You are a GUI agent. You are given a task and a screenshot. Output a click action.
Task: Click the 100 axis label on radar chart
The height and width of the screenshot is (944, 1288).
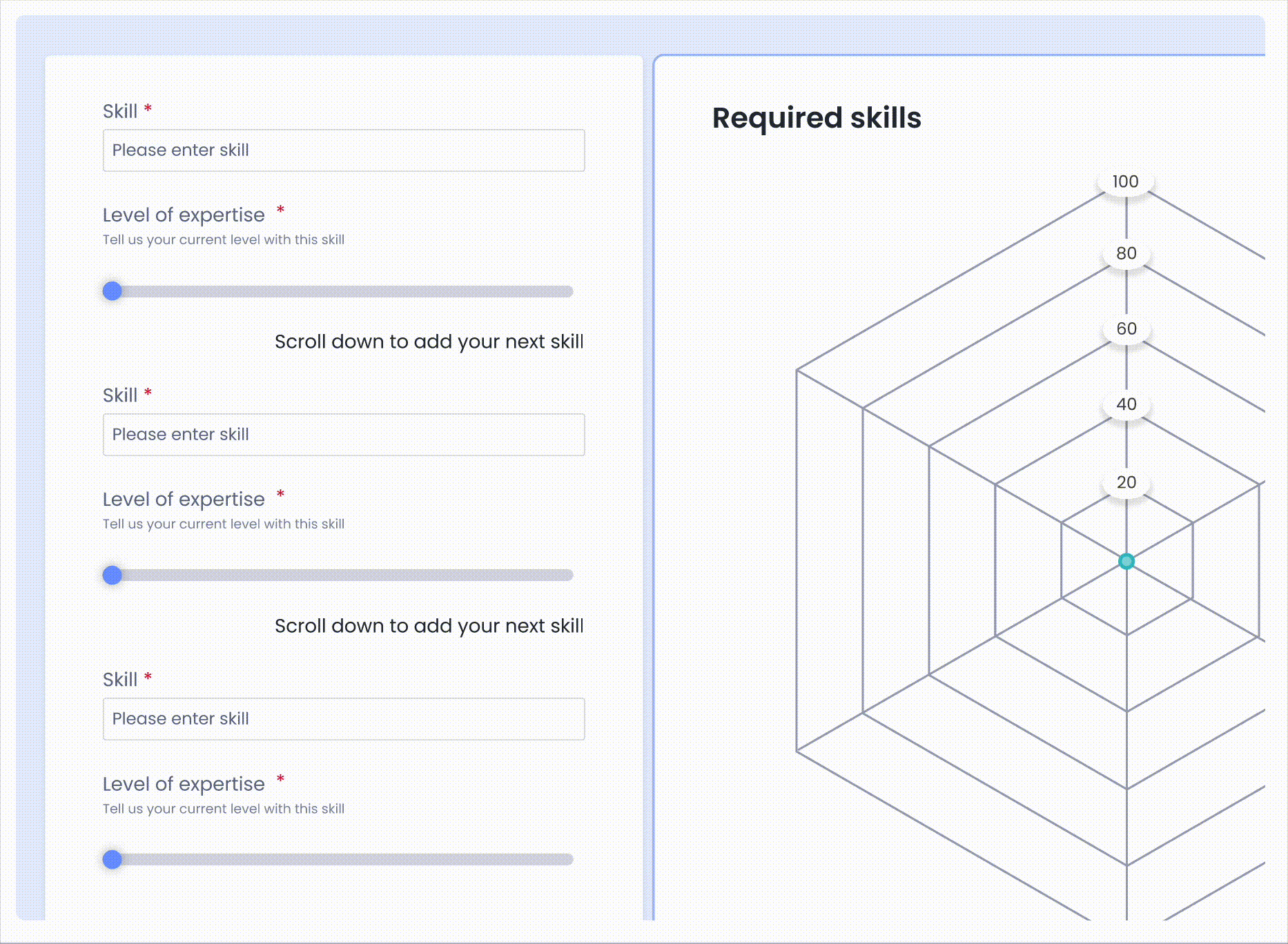(1126, 181)
